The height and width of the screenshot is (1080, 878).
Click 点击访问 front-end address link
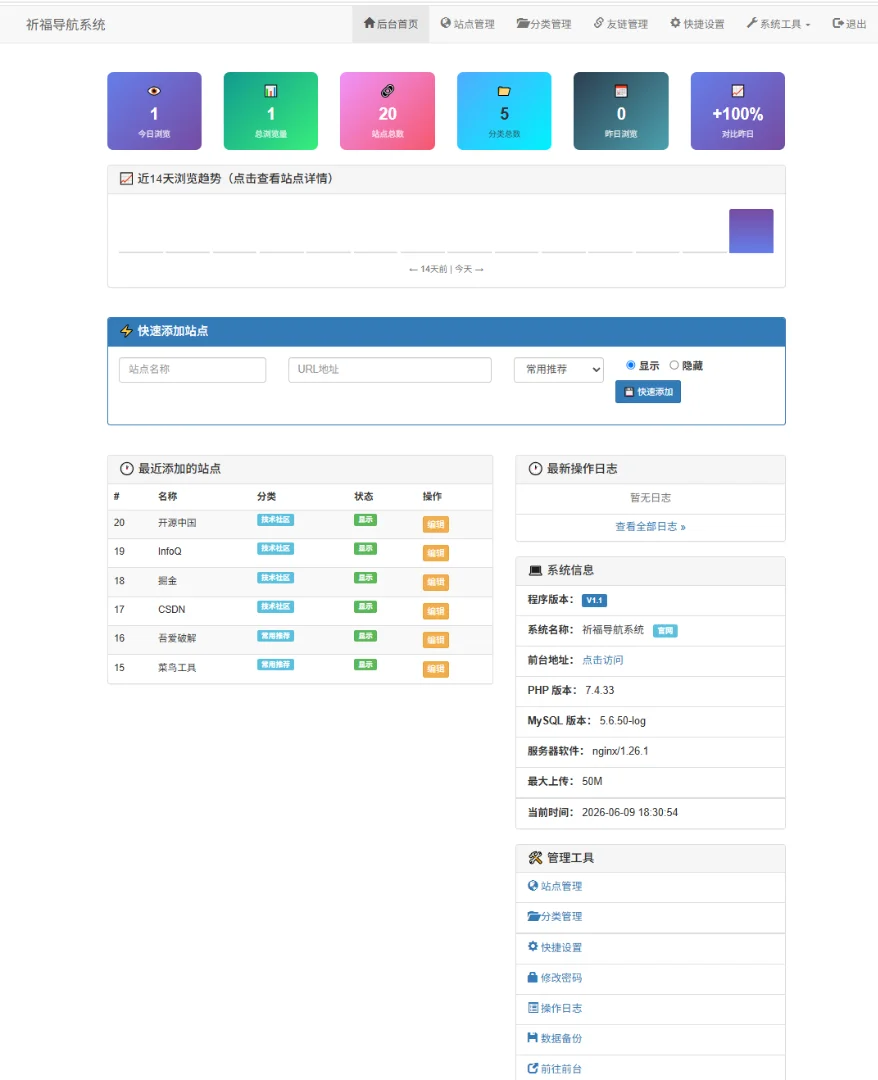[603, 660]
